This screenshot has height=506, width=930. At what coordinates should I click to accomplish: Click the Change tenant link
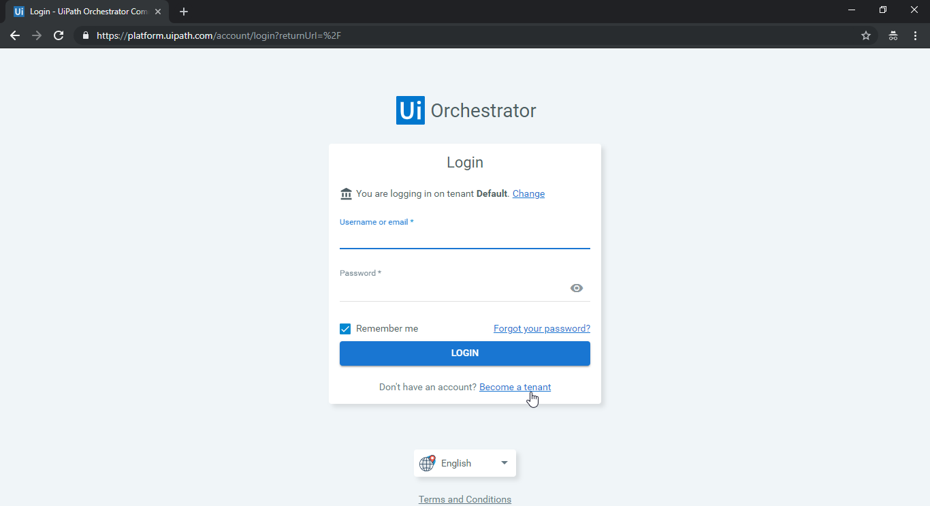click(x=528, y=193)
